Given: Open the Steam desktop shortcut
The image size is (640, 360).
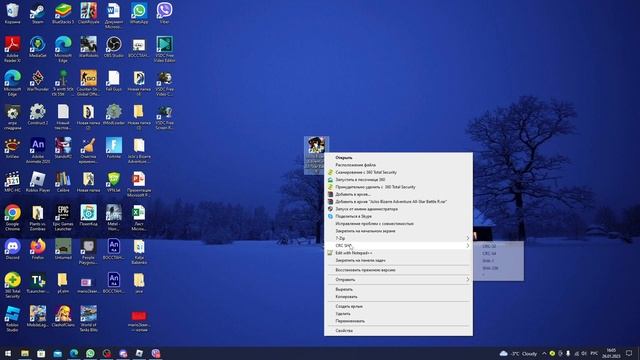Looking at the screenshot, I should pos(38,13).
